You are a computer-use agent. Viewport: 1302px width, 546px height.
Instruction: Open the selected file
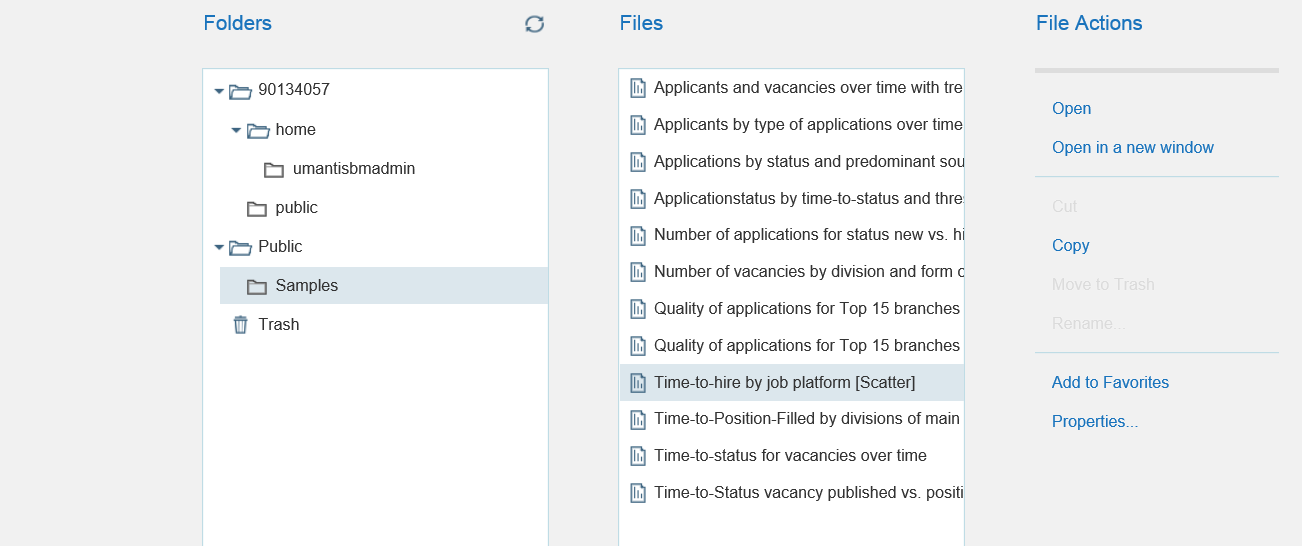click(1071, 109)
